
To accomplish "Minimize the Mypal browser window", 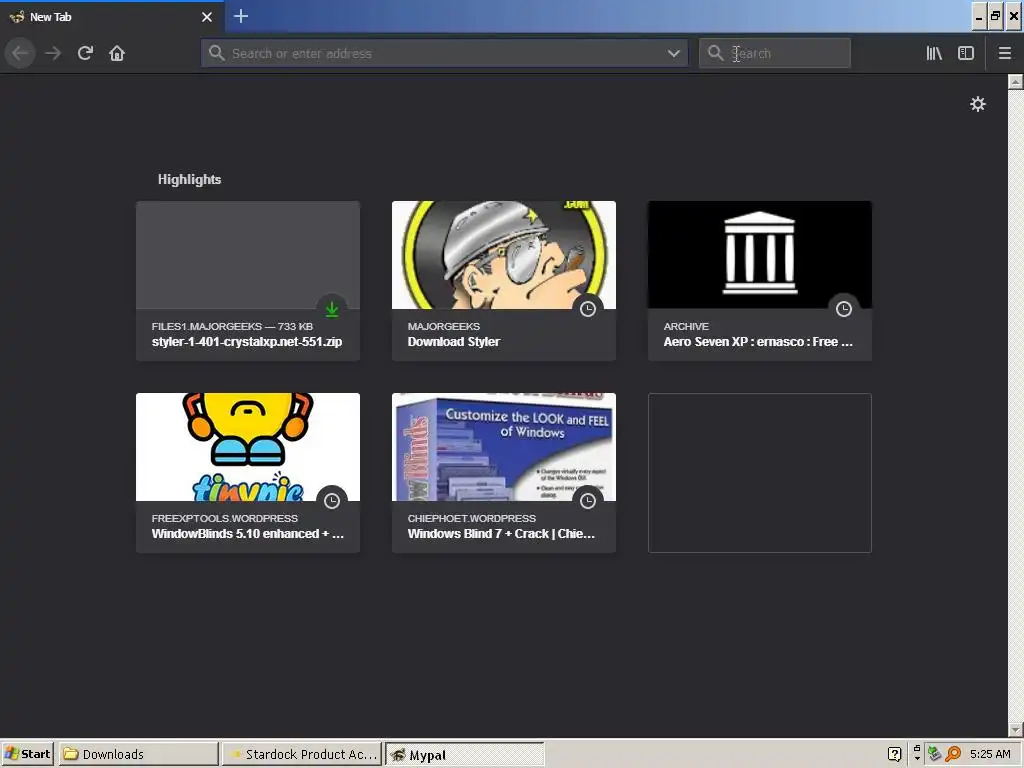I will 978,16.
